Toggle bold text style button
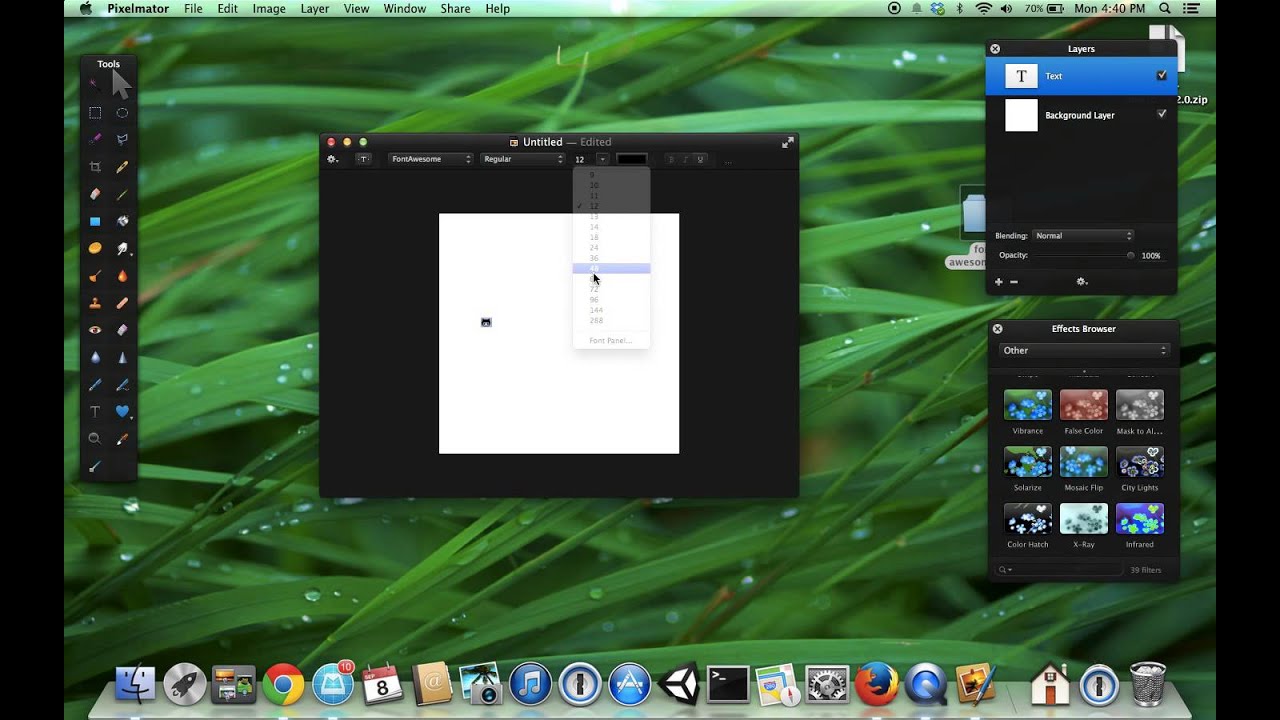The width and height of the screenshot is (1280, 720). coord(672,159)
